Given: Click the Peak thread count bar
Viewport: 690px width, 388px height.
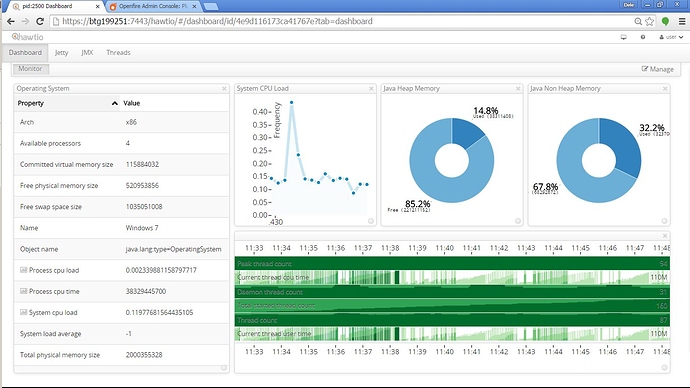Looking at the screenshot, I should pos(452,264).
